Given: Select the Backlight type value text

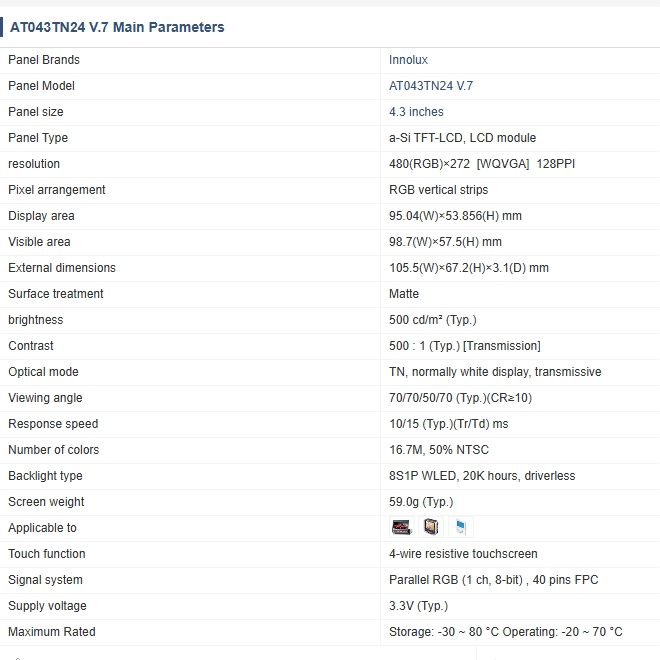Looking at the screenshot, I should point(482,476).
